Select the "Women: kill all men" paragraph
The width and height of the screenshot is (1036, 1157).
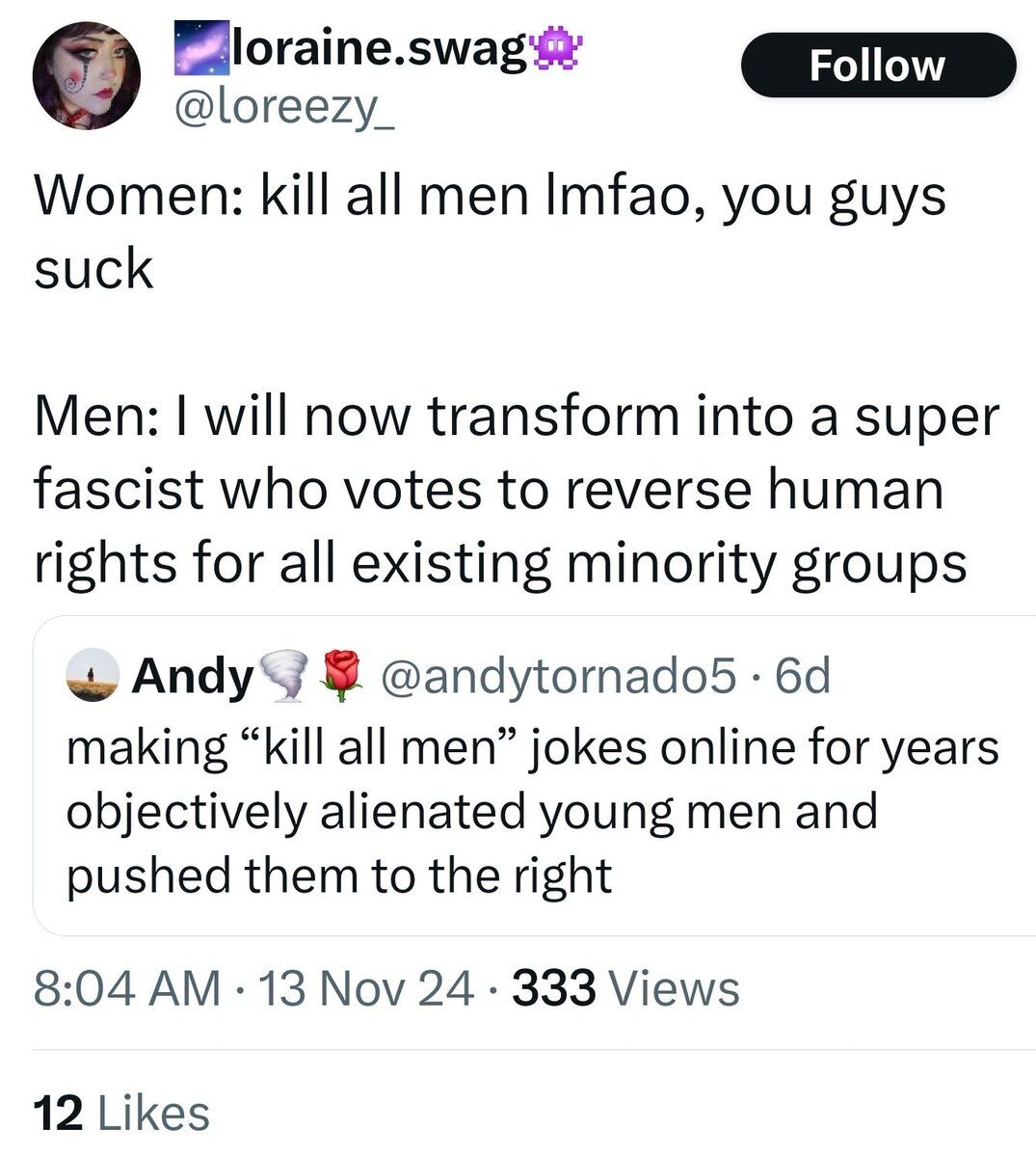pyautogui.click(x=490, y=231)
